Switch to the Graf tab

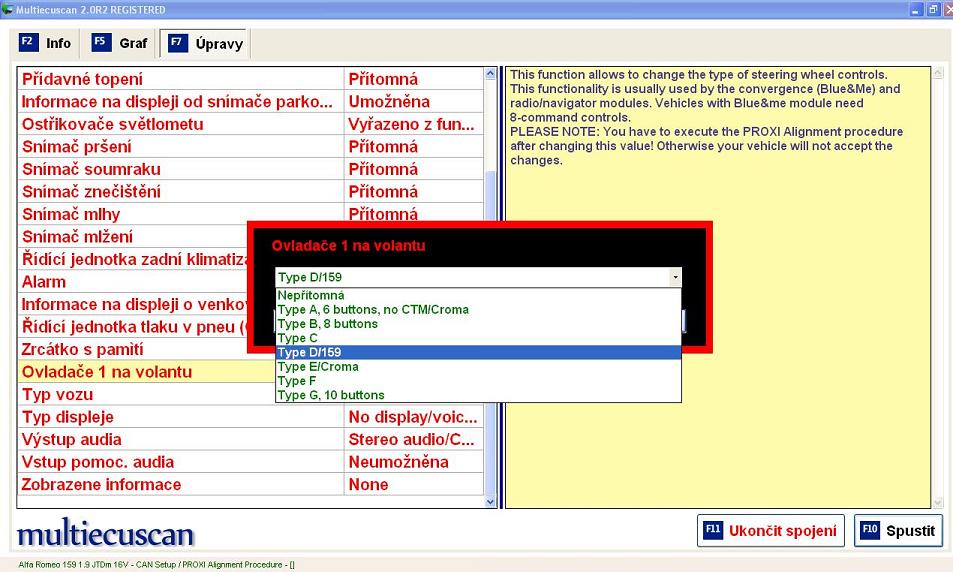click(120, 43)
